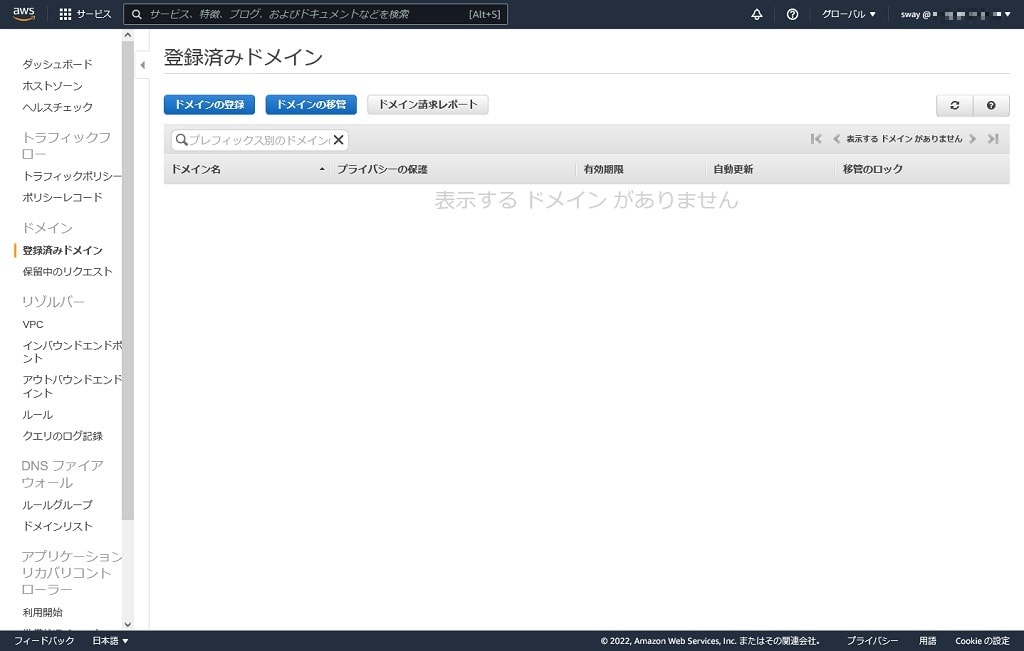This screenshot has width=1024, height=651.
Task: Focus the top AWS search field
Action: pos(315,14)
